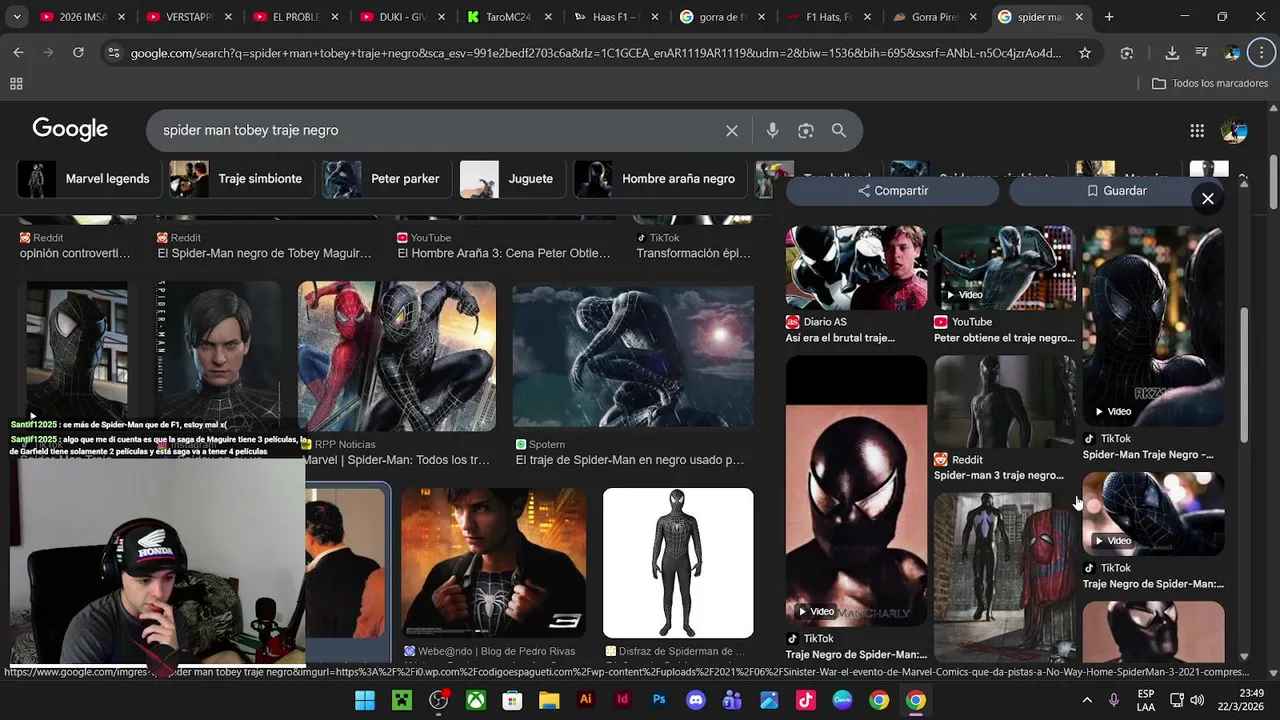Launch Minecraft from the taskbar
This screenshot has height=720, width=1280.
402,700
